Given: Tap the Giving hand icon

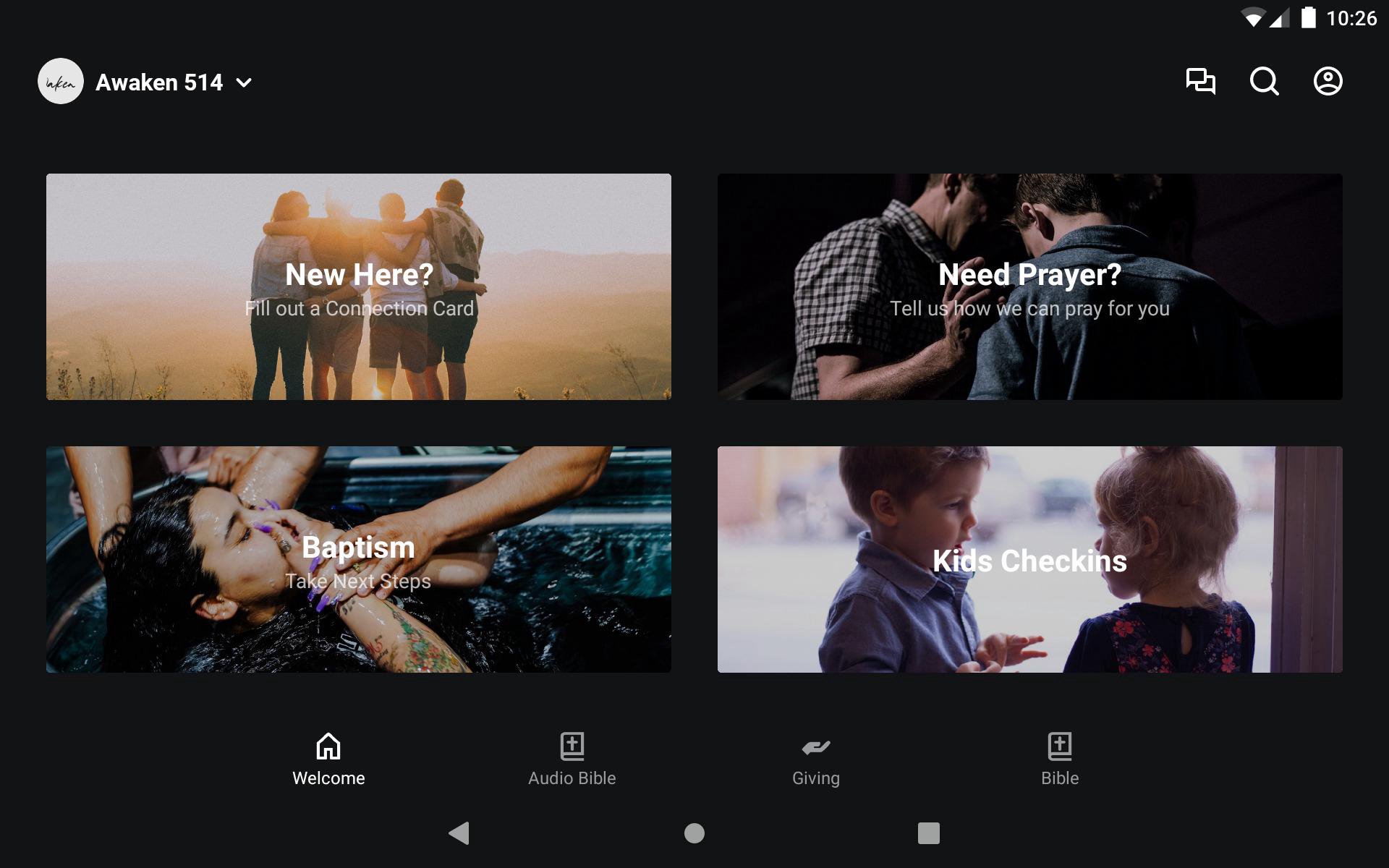Looking at the screenshot, I should click(x=816, y=747).
